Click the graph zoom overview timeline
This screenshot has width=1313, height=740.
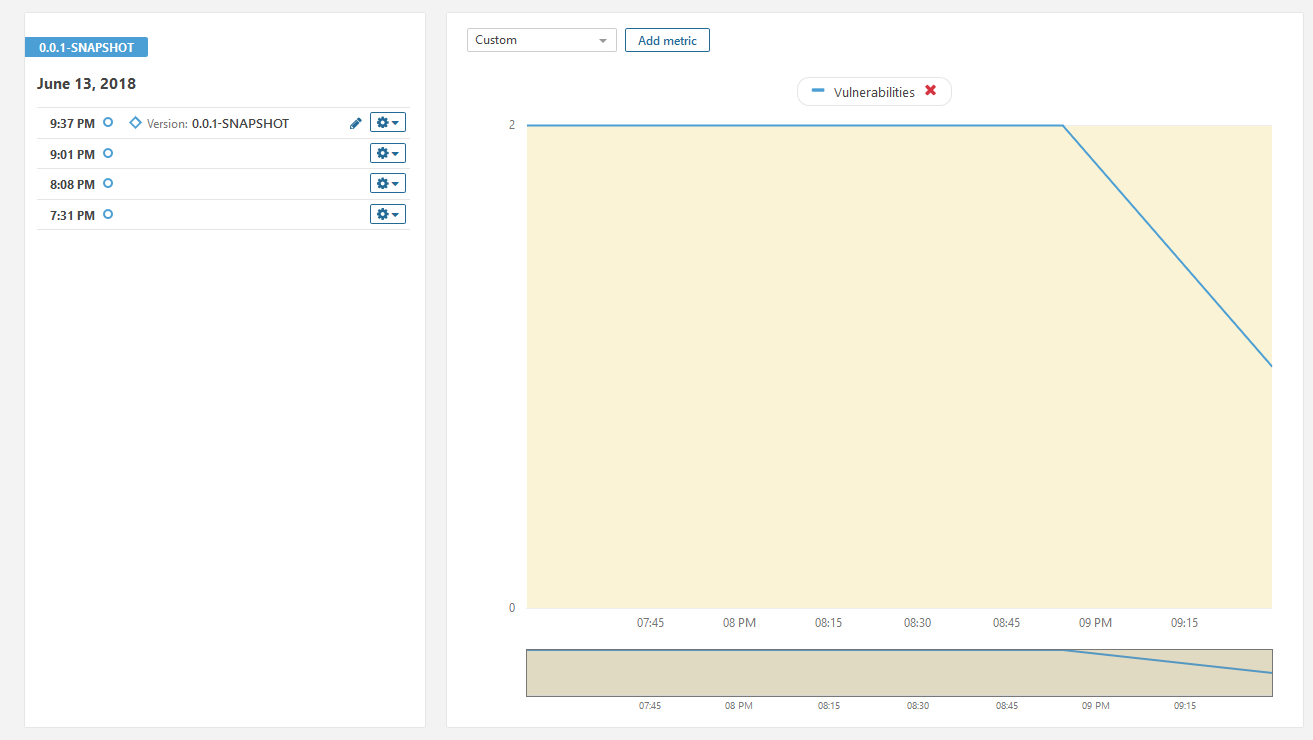(x=898, y=673)
